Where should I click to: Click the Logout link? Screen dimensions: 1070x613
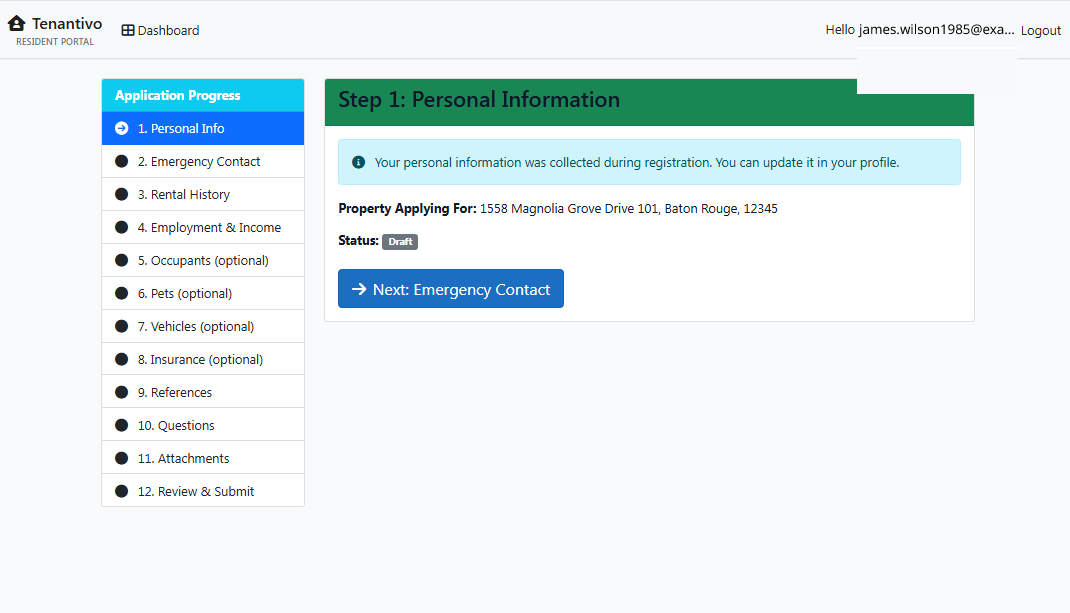[x=1041, y=30]
